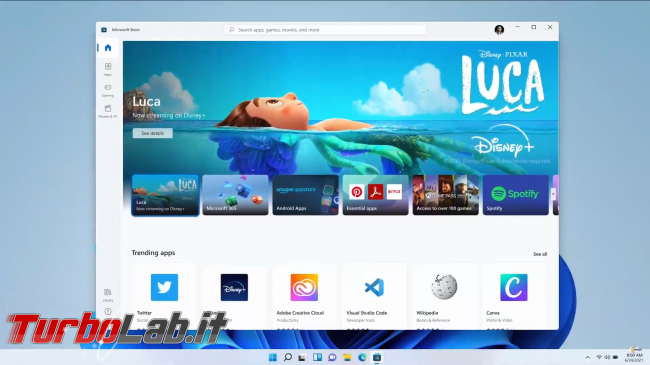Image resolution: width=650 pixels, height=365 pixels.
Task: Click the search magnifier icon in search box
Action: pos(232,30)
